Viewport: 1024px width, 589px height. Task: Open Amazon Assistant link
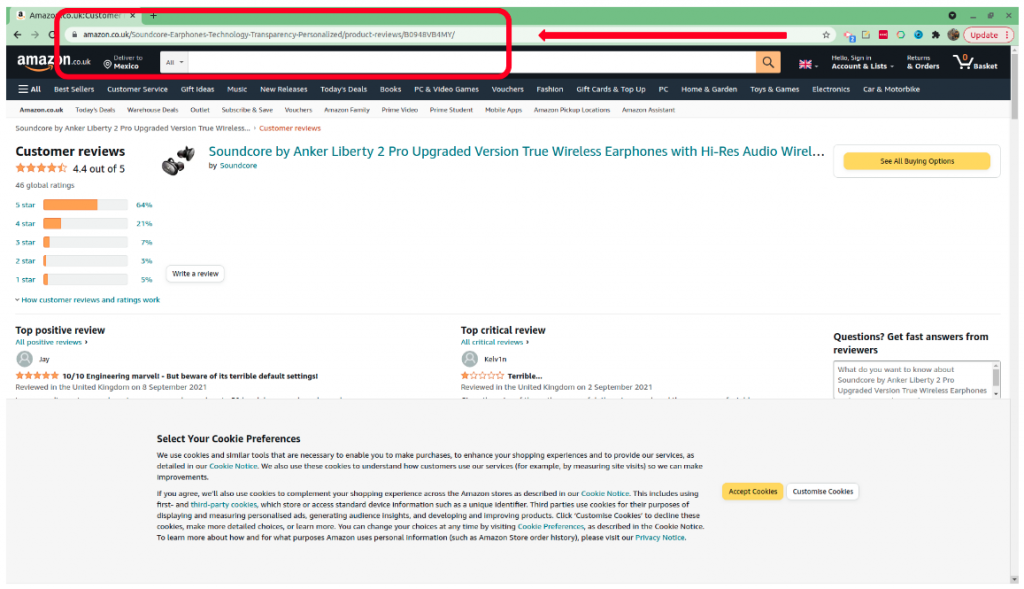pos(648,110)
